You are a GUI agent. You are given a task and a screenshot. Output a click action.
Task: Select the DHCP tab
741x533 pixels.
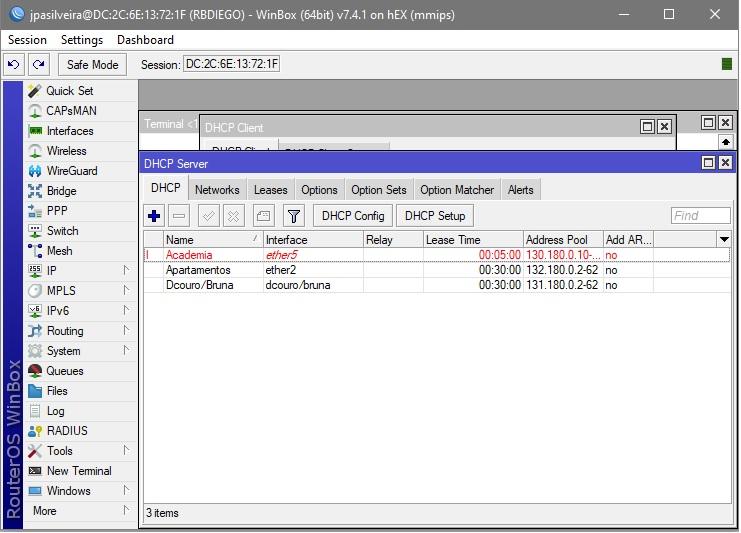pos(165,188)
